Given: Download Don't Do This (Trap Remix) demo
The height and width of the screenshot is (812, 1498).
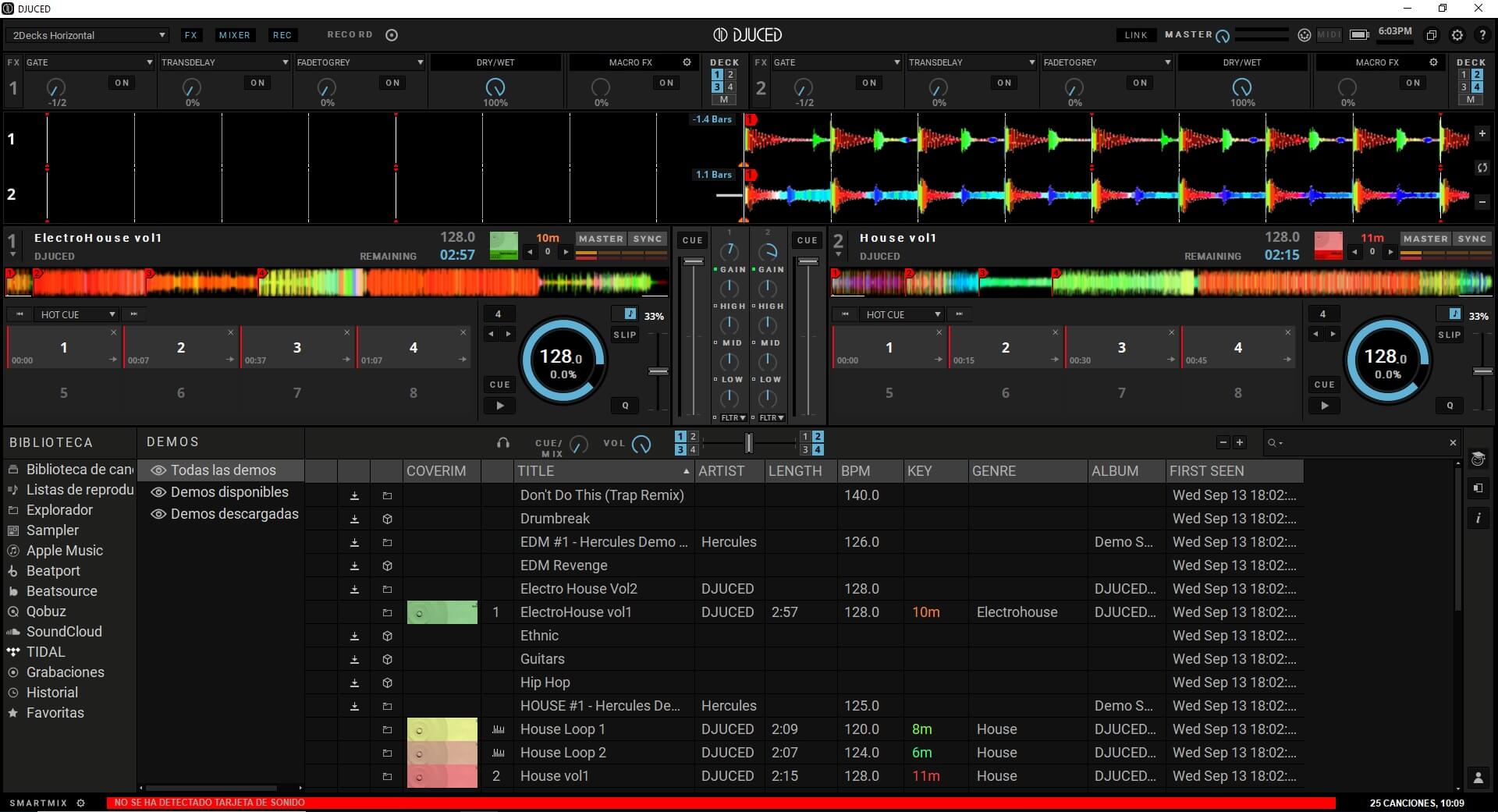Looking at the screenshot, I should point(354,495).
